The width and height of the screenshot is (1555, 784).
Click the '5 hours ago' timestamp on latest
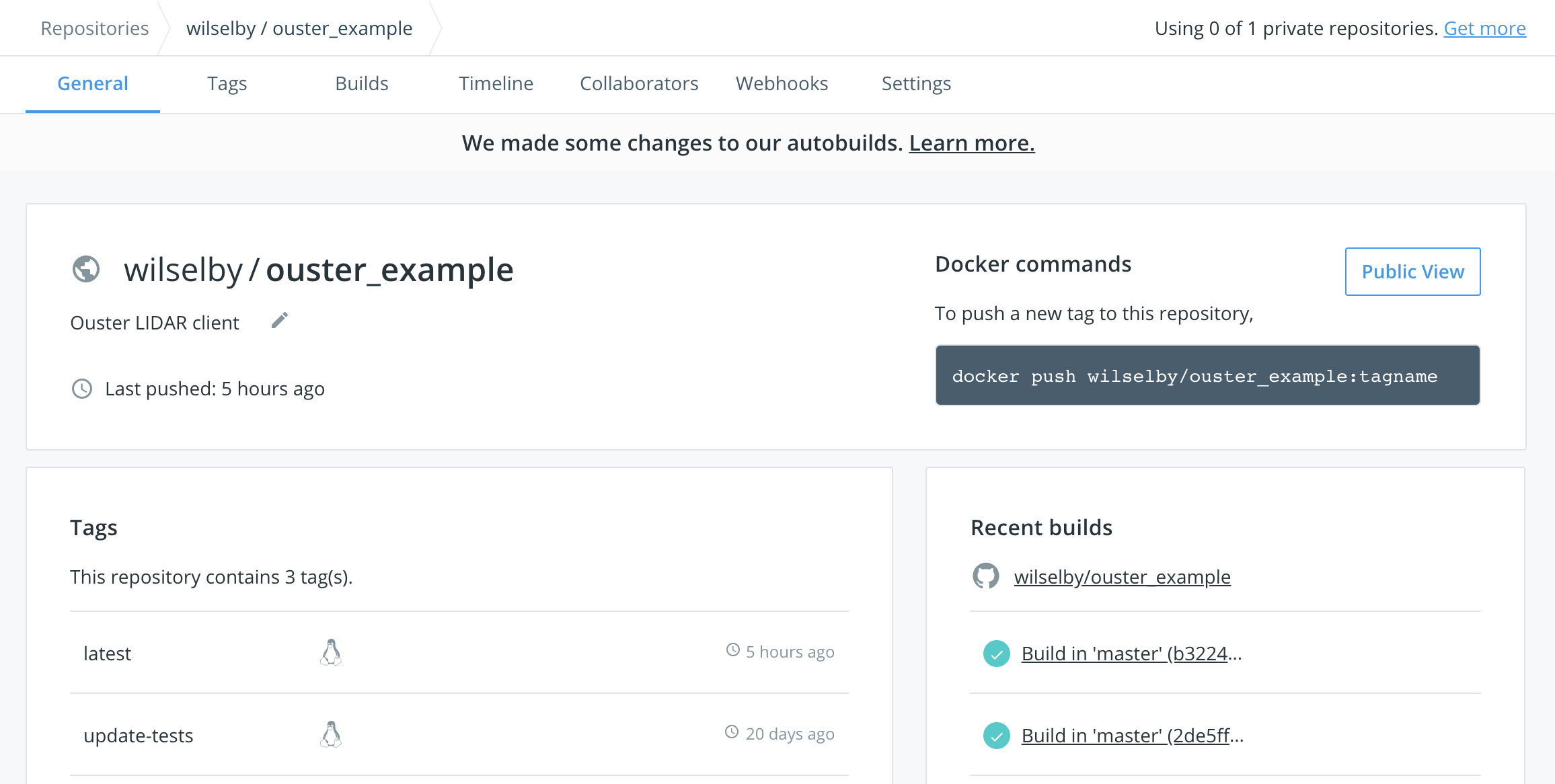[790, 652]
